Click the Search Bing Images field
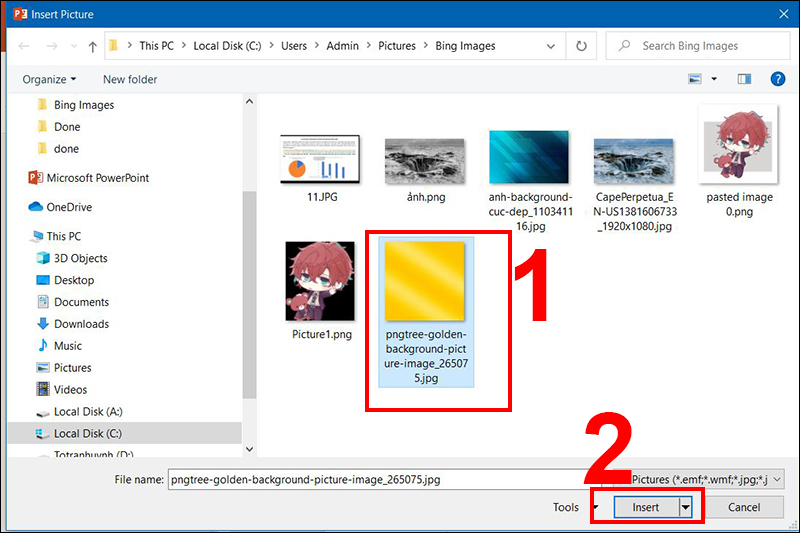The image size is (800, 533). point(700,46)
